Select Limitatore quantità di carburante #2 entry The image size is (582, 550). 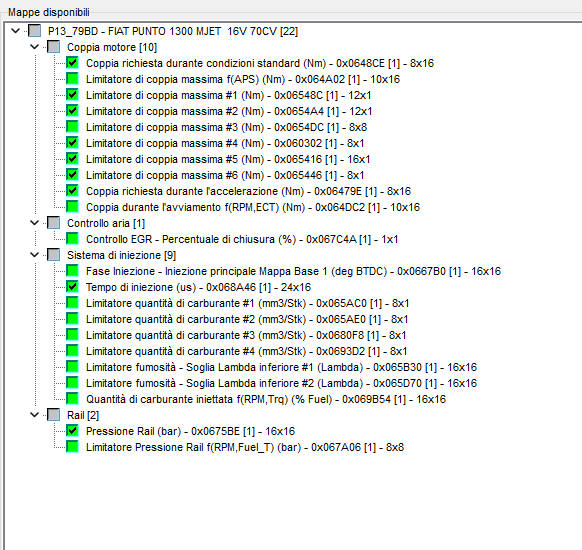pyautogui.click(x=247, y=319)
